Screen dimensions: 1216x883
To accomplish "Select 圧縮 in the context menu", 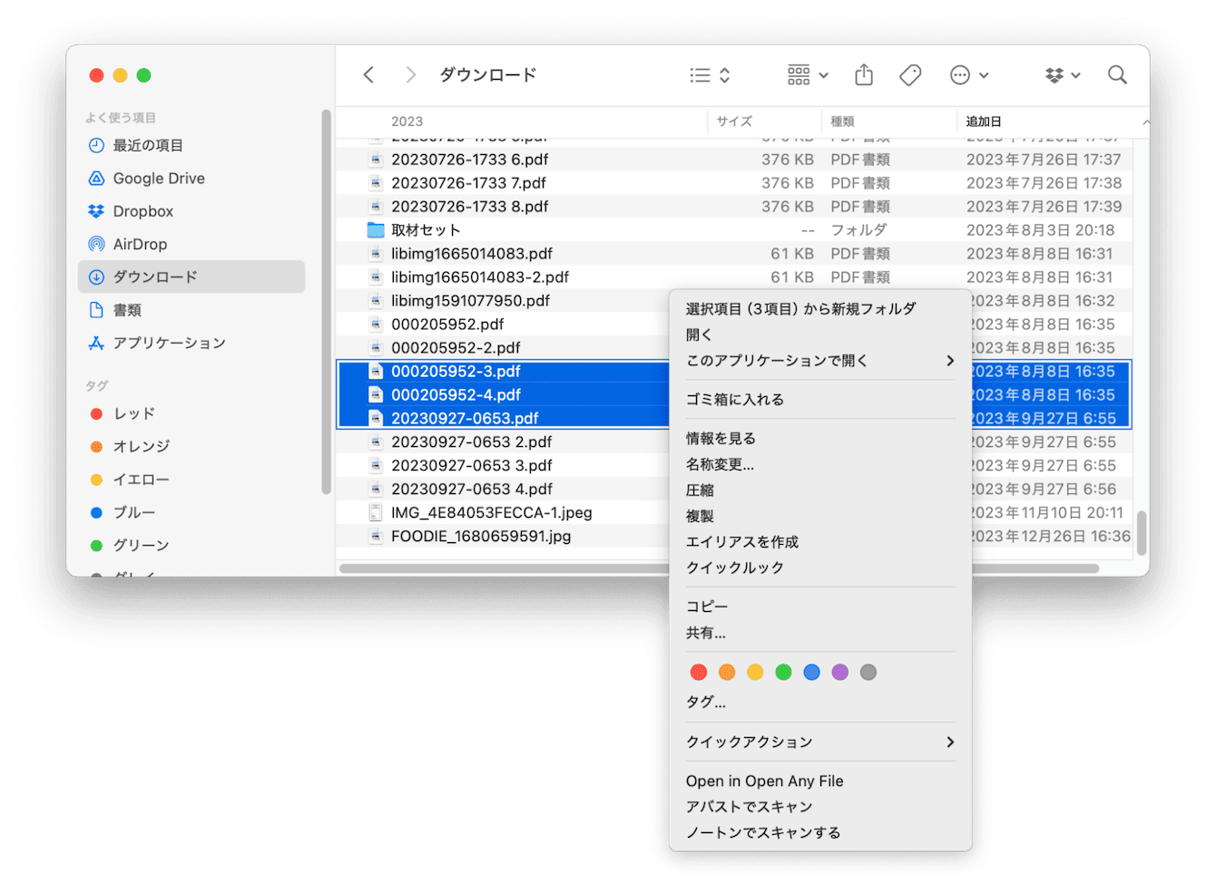I will pos(700,490).
